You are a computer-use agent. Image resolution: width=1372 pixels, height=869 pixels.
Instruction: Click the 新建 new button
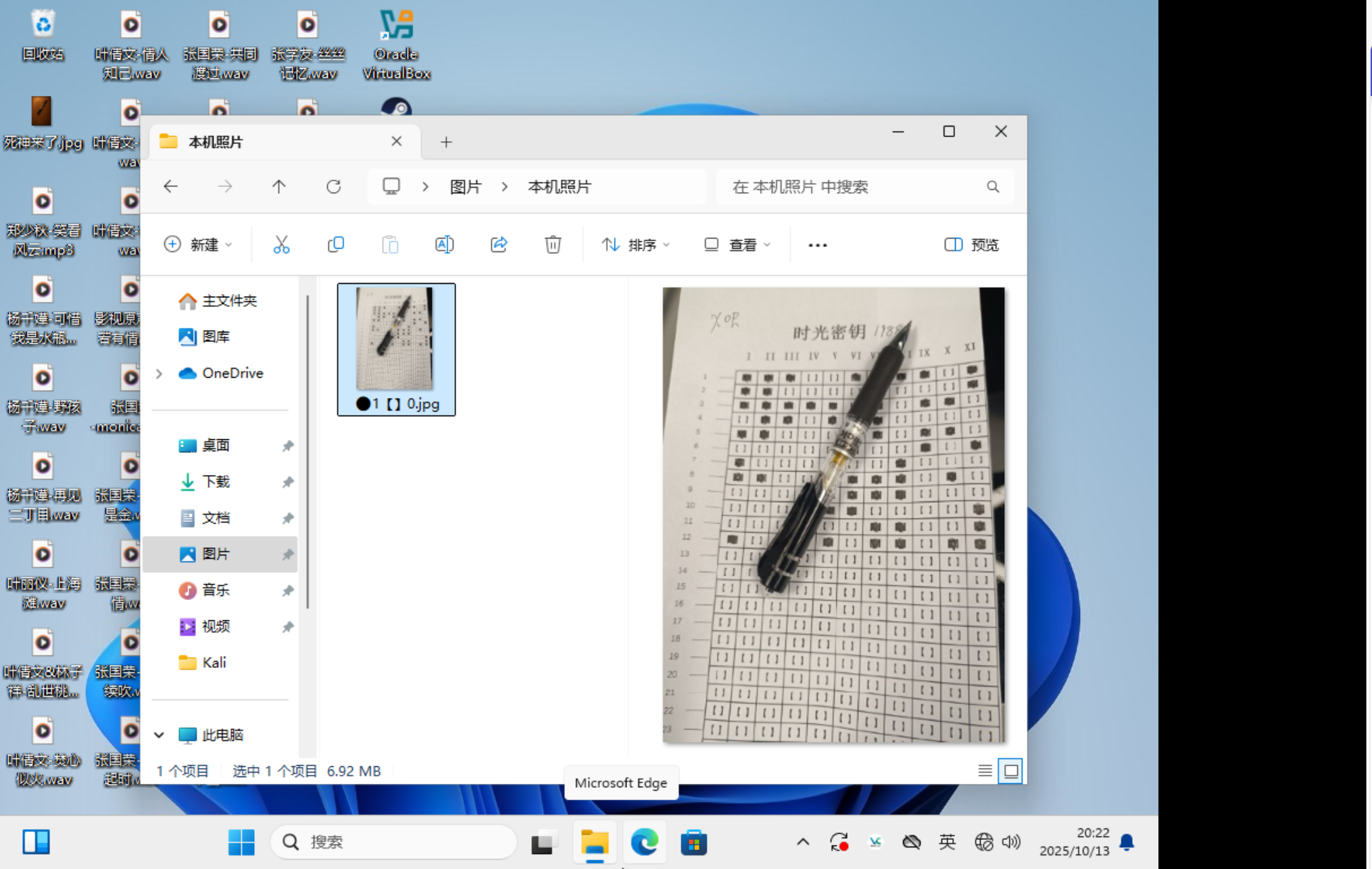[198, 245]
